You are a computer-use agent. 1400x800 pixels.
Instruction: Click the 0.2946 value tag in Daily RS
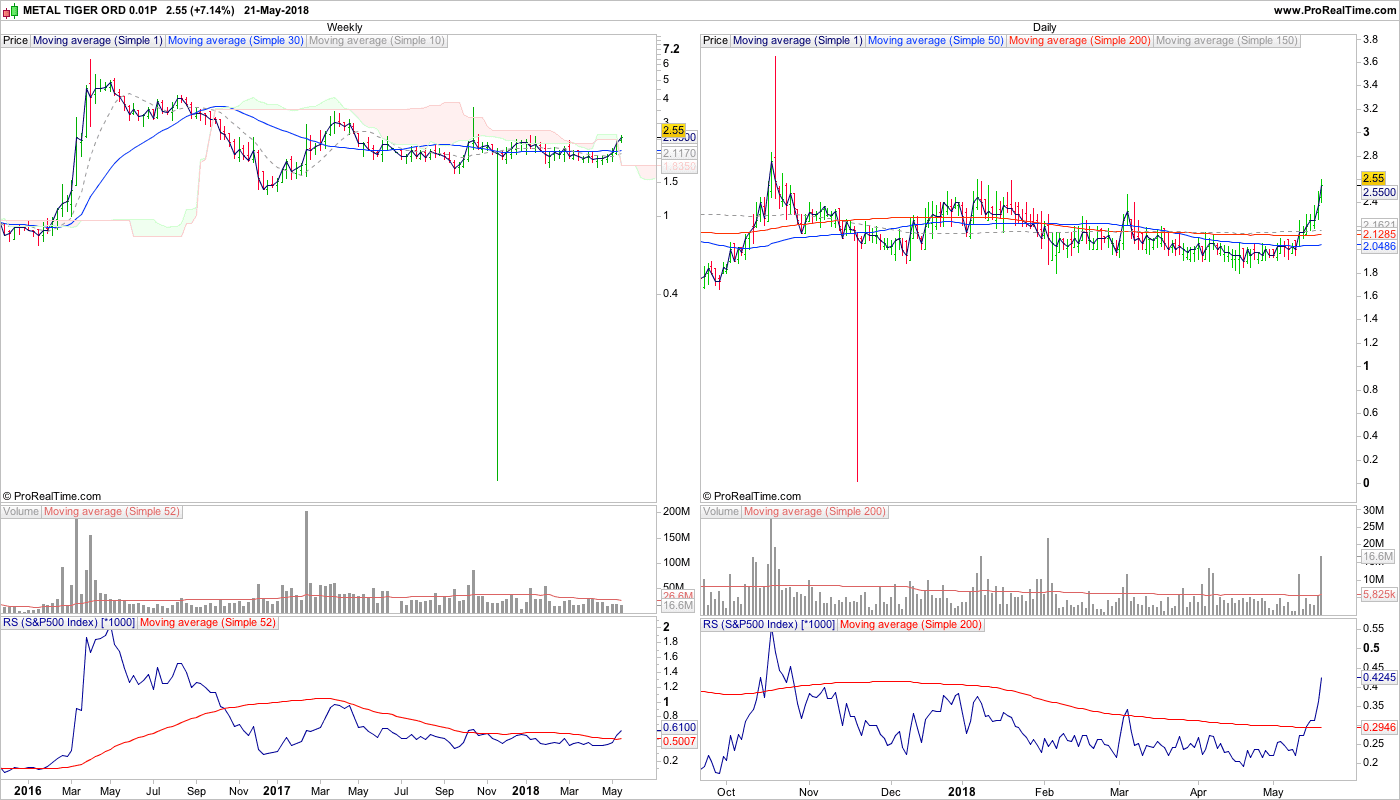(1378, 729)
